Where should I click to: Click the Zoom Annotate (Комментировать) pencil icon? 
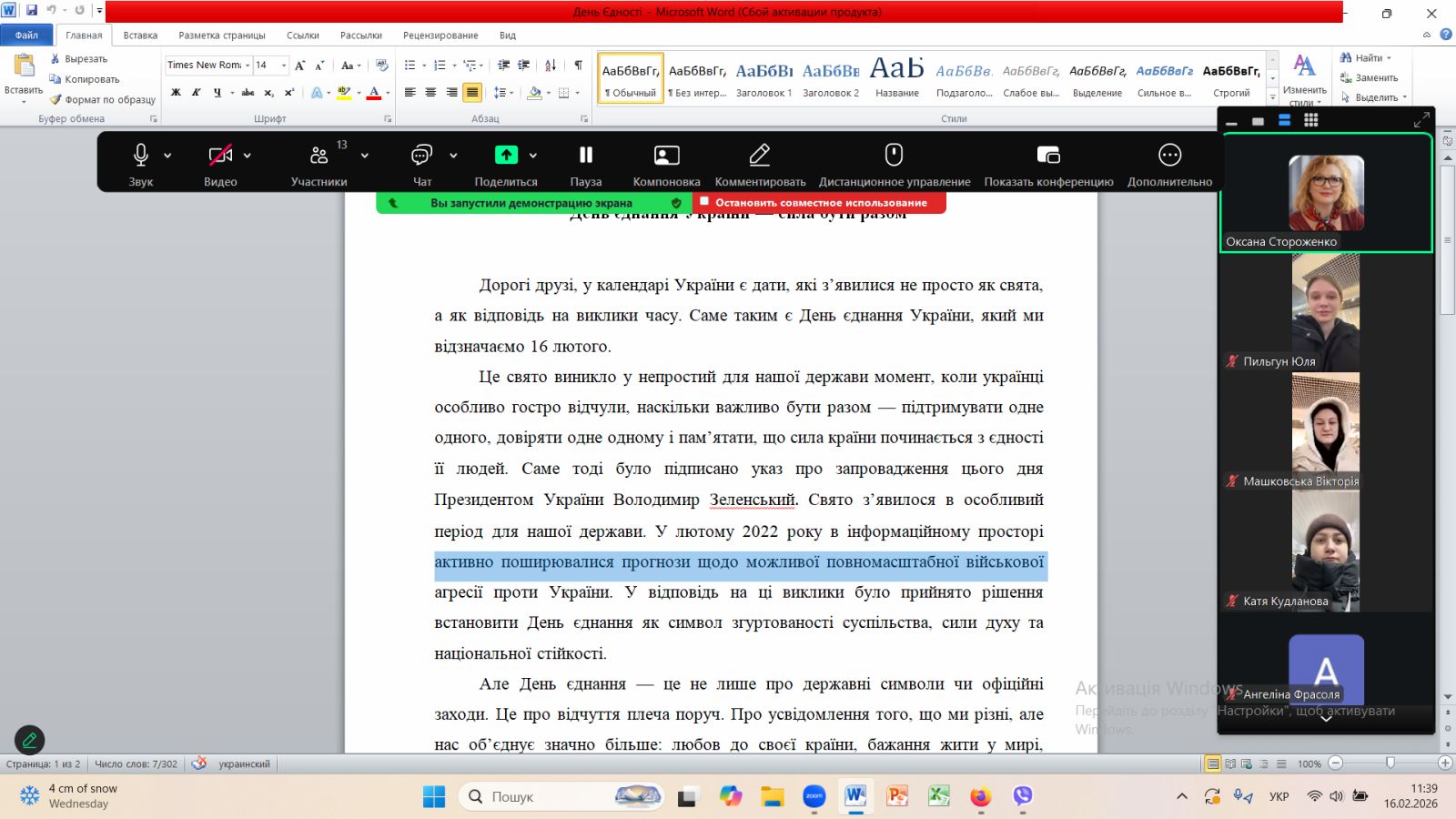[x=760, y=156]
